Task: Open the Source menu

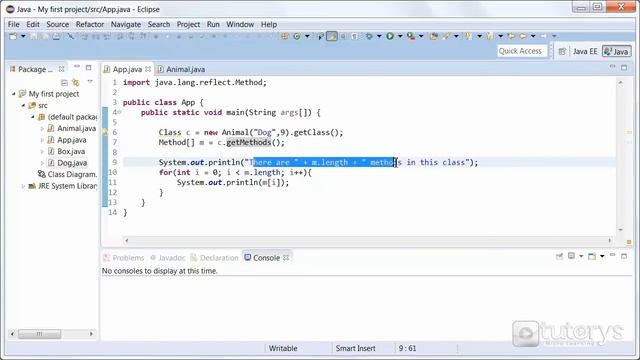Action: (x=58, y=24)
